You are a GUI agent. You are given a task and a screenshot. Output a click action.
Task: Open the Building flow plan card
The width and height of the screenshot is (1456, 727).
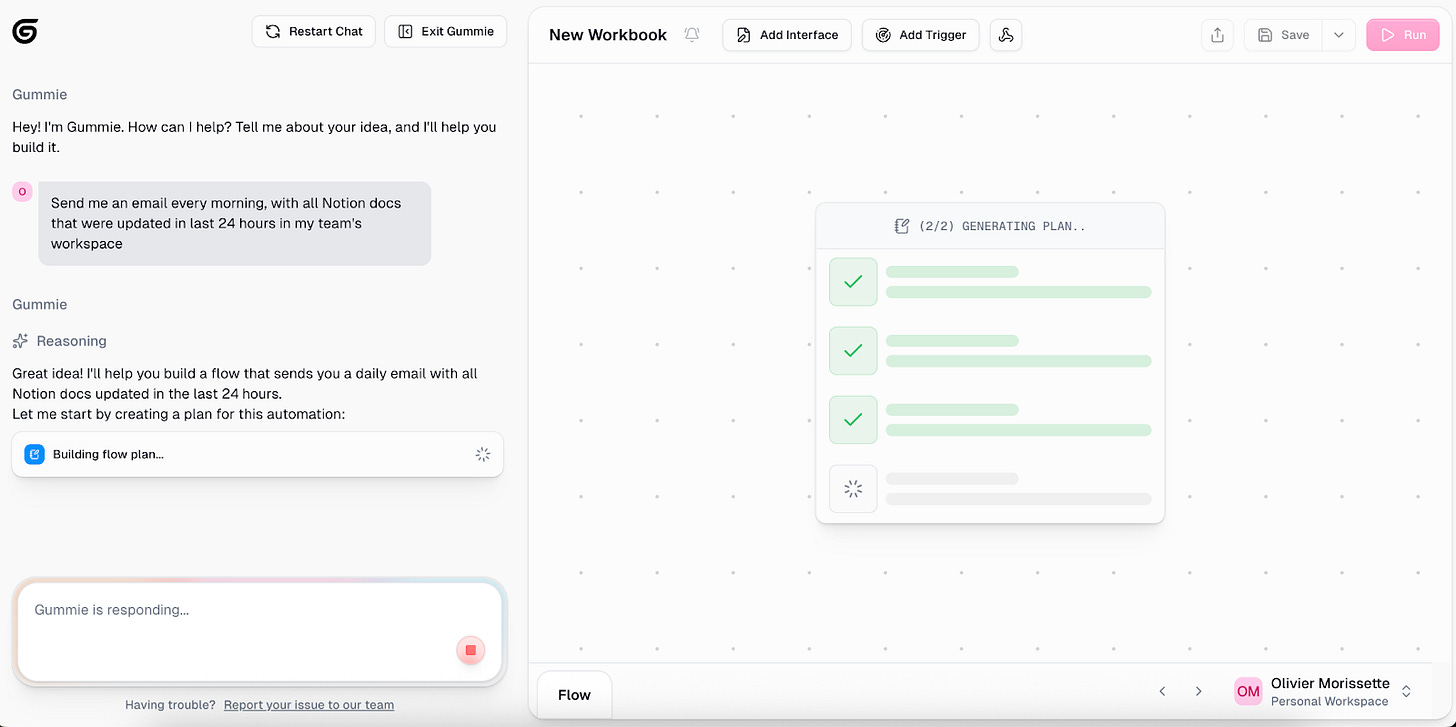point(257,454)
